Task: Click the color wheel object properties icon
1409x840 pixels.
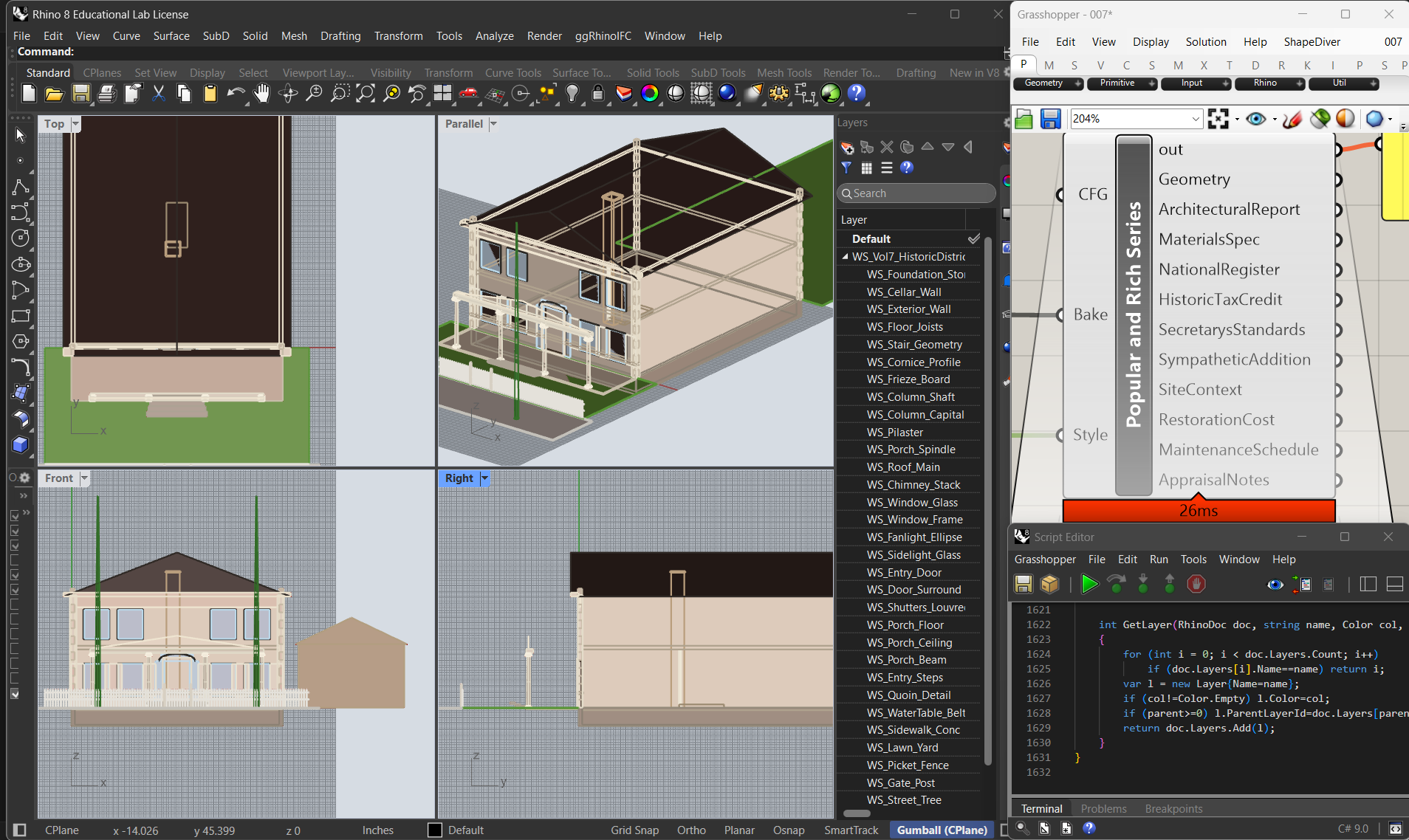Action: pos(650,93)
